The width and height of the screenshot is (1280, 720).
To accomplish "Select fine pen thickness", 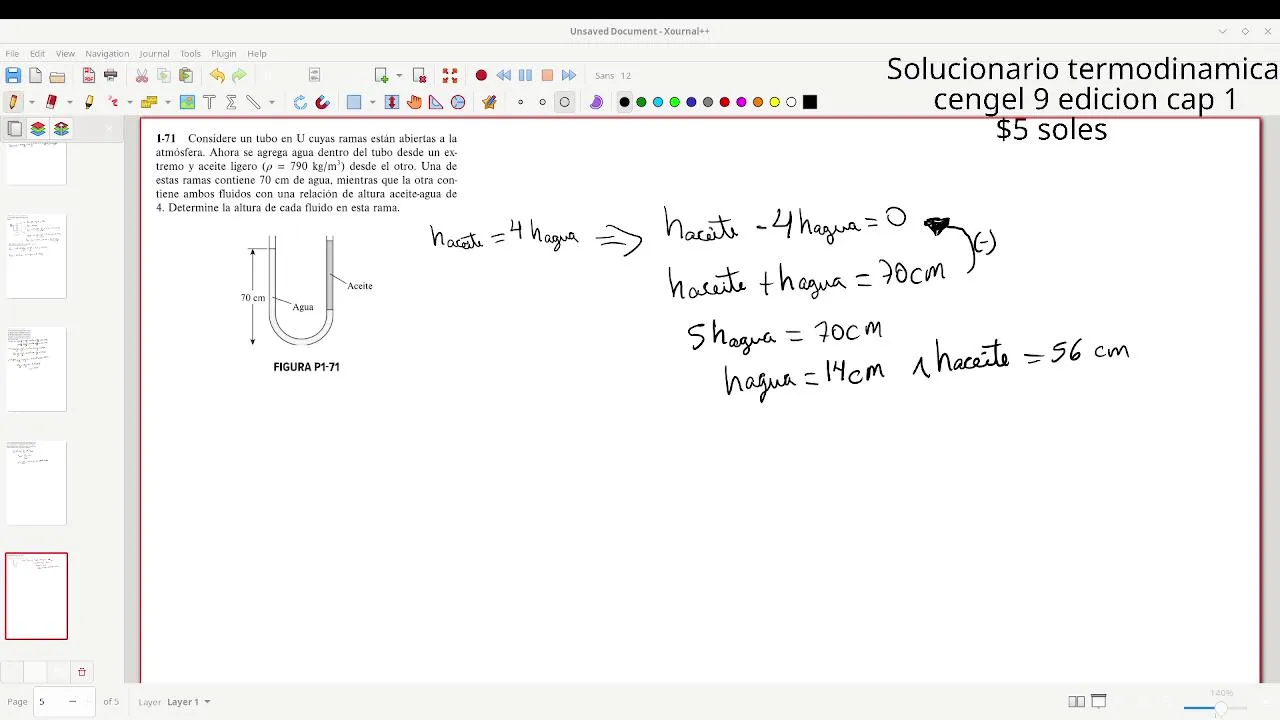I will pyautogui.click(x=520, y=102).
